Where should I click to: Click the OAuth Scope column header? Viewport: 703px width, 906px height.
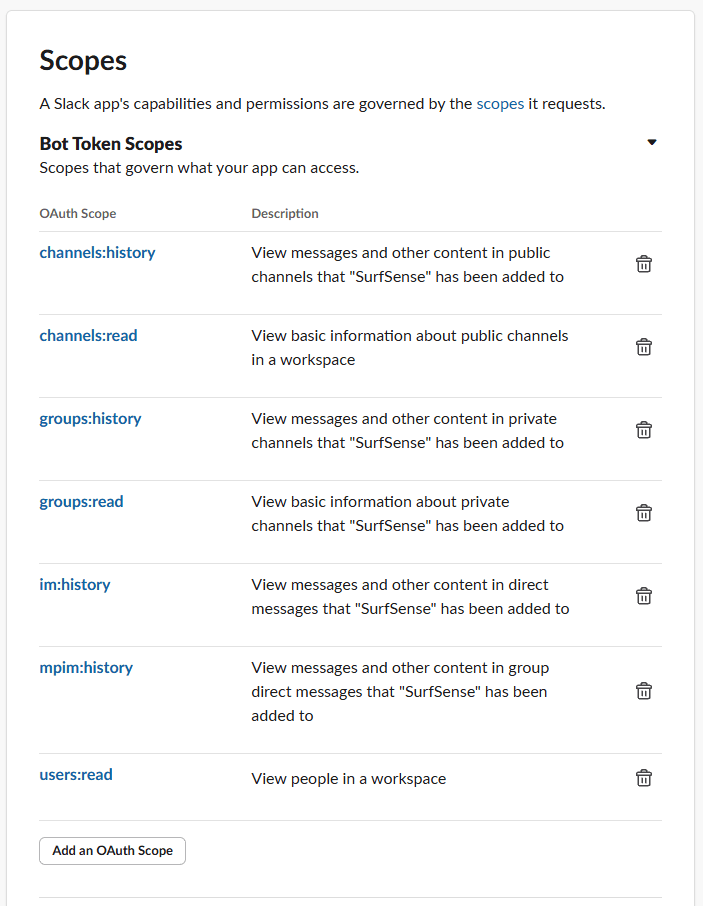point(77,213)
